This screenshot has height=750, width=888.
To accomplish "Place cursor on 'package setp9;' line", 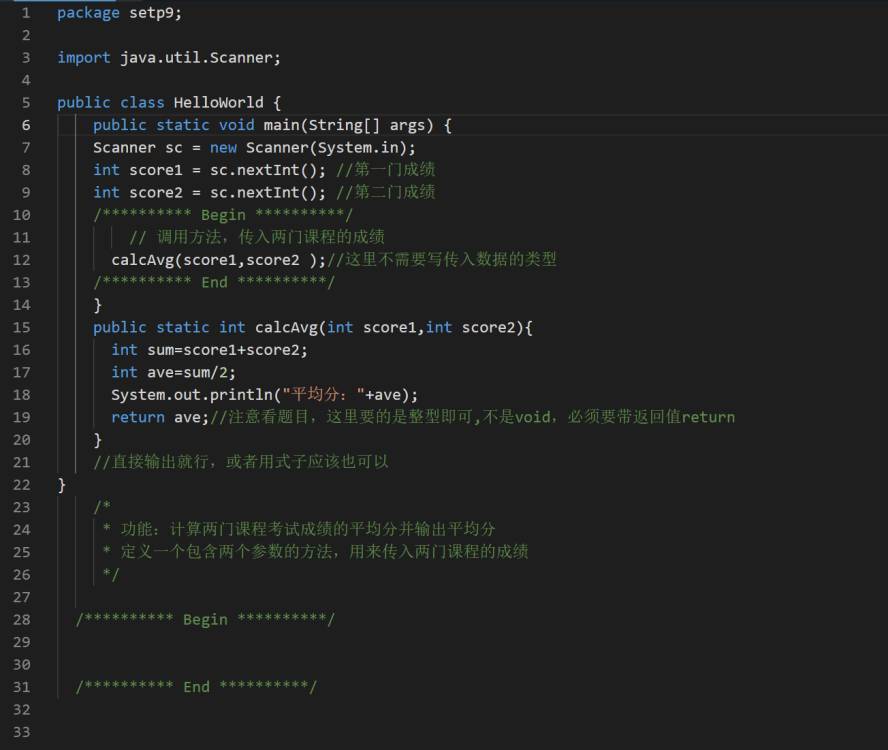I will [119, 13].
